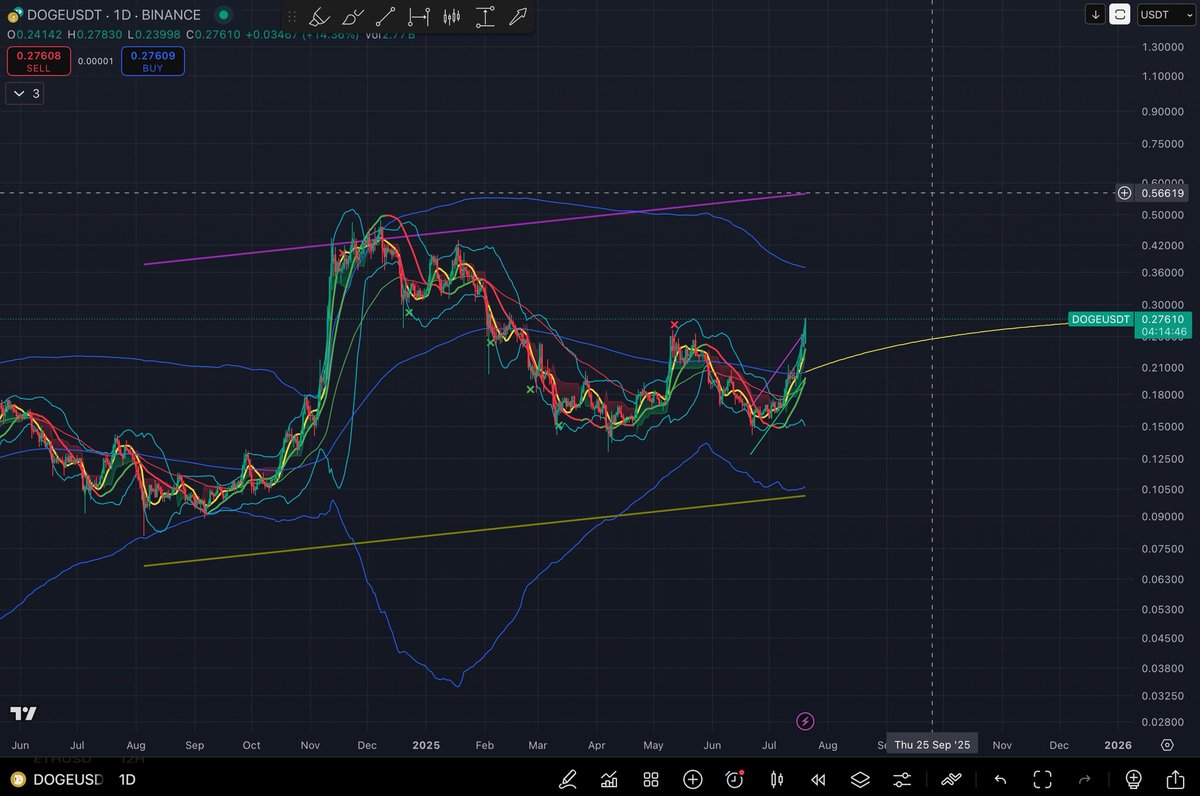The image size is (1200, 796).
Task: Click the Thu 25 Sep '25 date label
Action: [932, 745]
